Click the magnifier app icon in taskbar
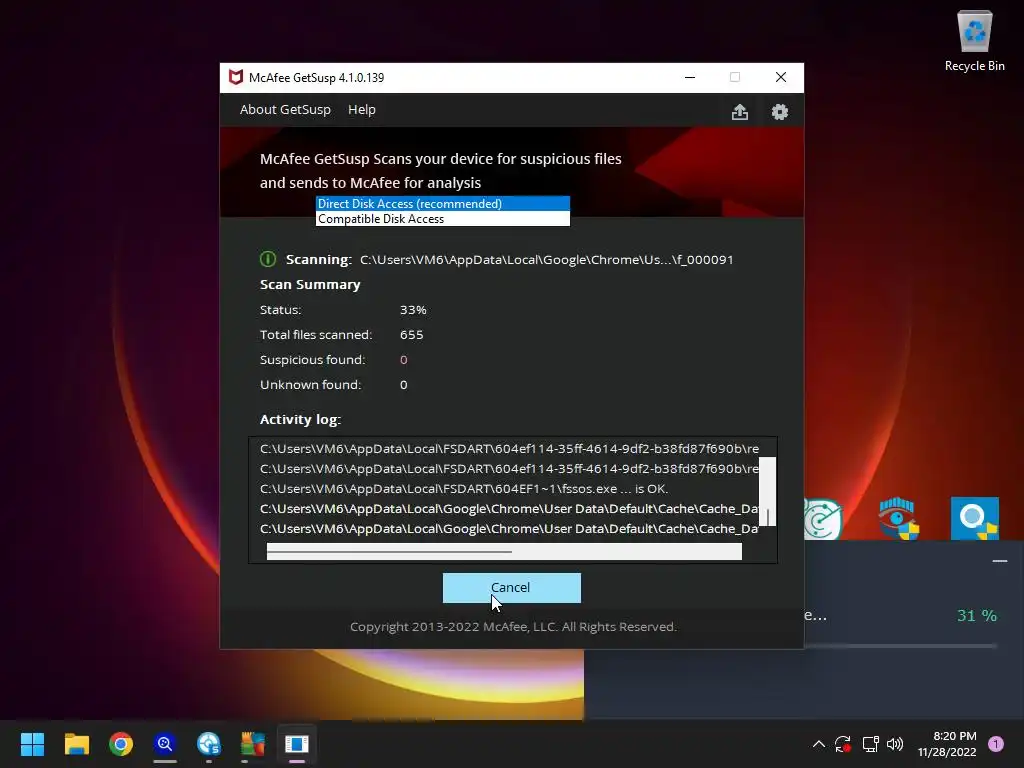This screenshot has height=768, width=1024. pos(165,744)
